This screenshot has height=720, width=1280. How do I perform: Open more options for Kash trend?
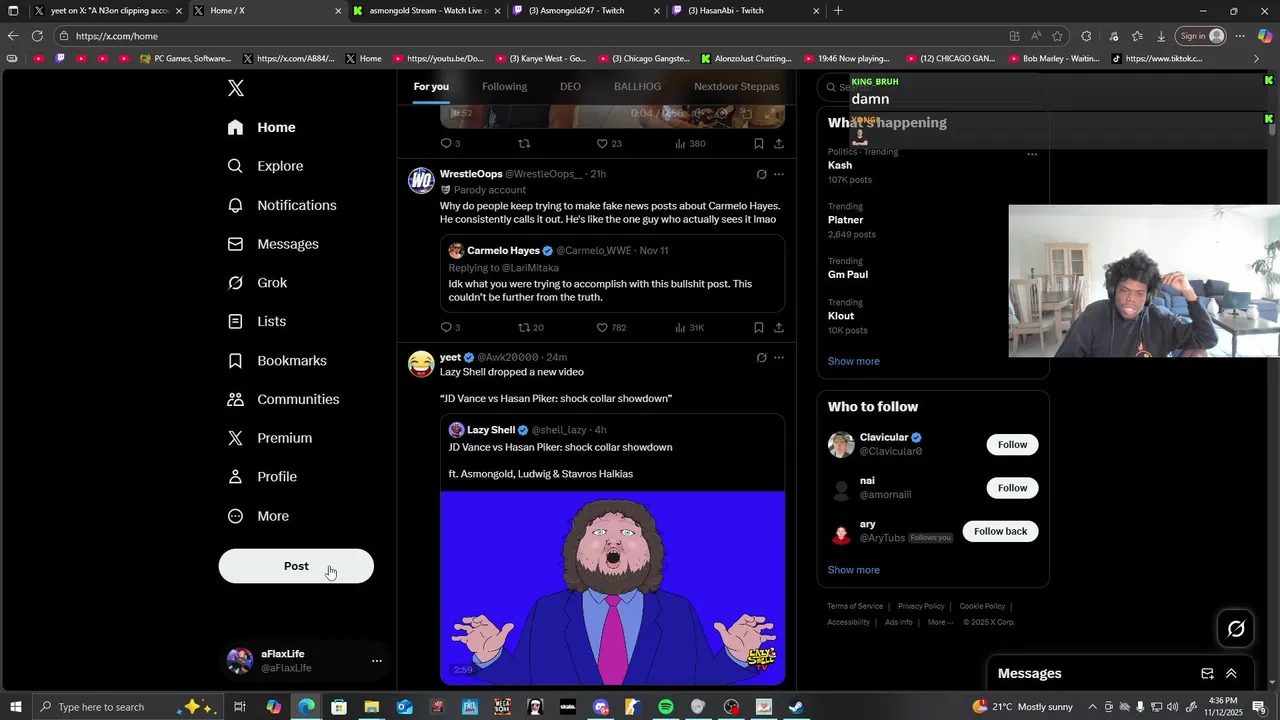pyautogui.click(x=1032, y=154)
